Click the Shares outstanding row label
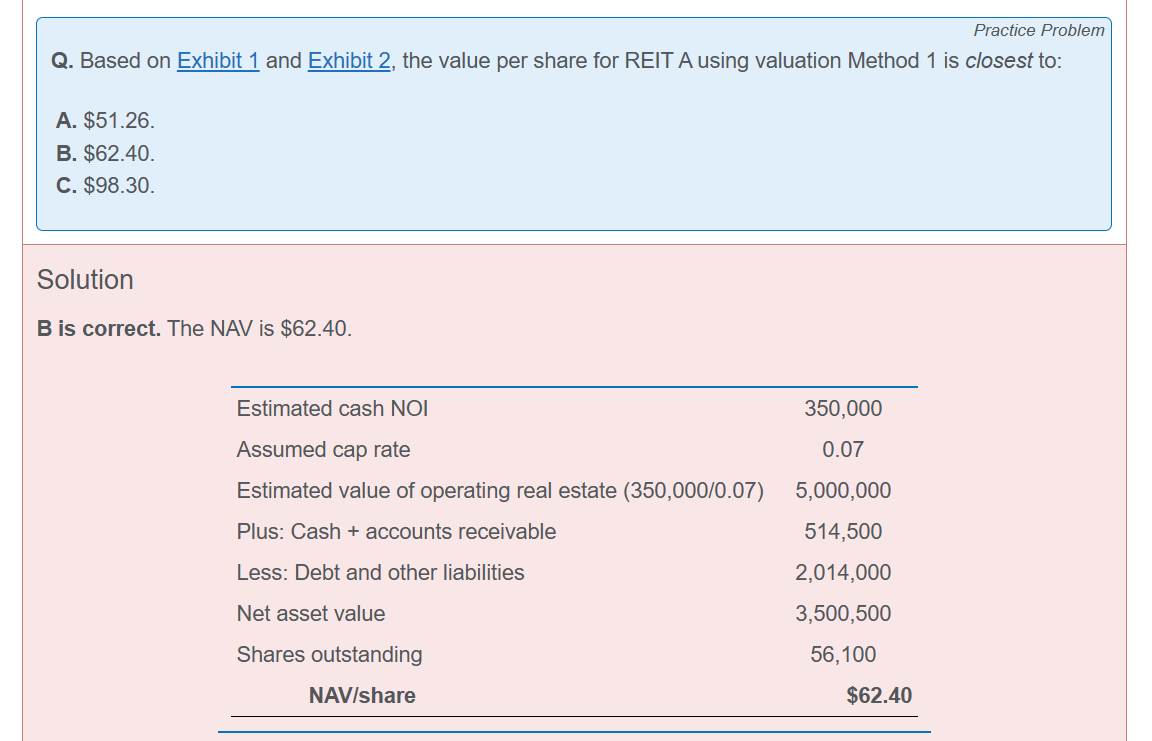Image resolution: width=1152 pixels, height=741 pixels. click(x=329, y=655)
